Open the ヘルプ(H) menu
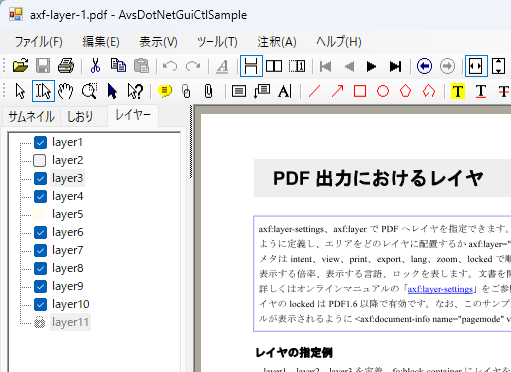 pyautogui.click(x=339, y=42)
